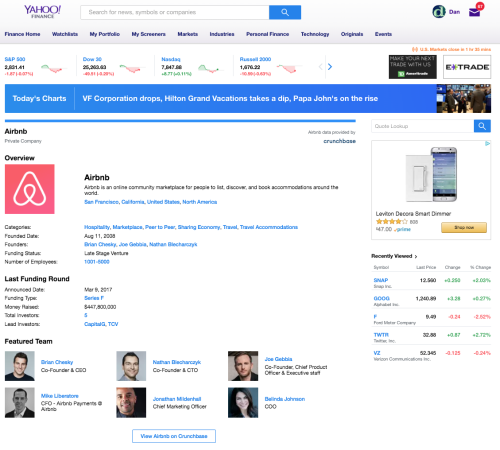The width and height of the screenshot is (500, 450).
Task: Open the Dow 30 index link
Action: [92, 59]
